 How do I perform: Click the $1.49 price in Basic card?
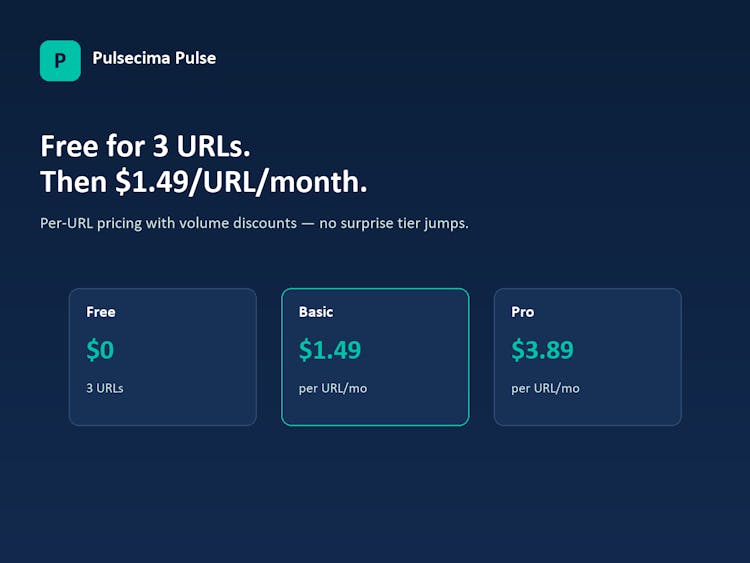(x=330, y=350)
